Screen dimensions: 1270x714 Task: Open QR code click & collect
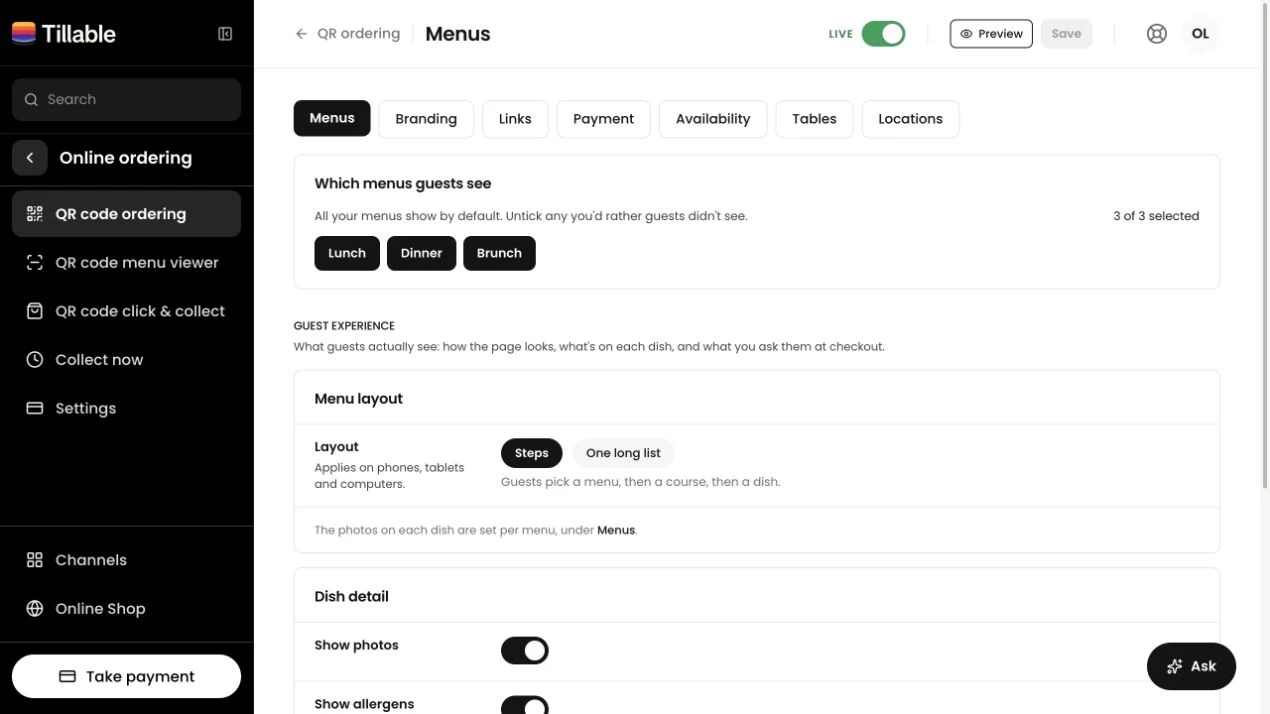(127, 311)
